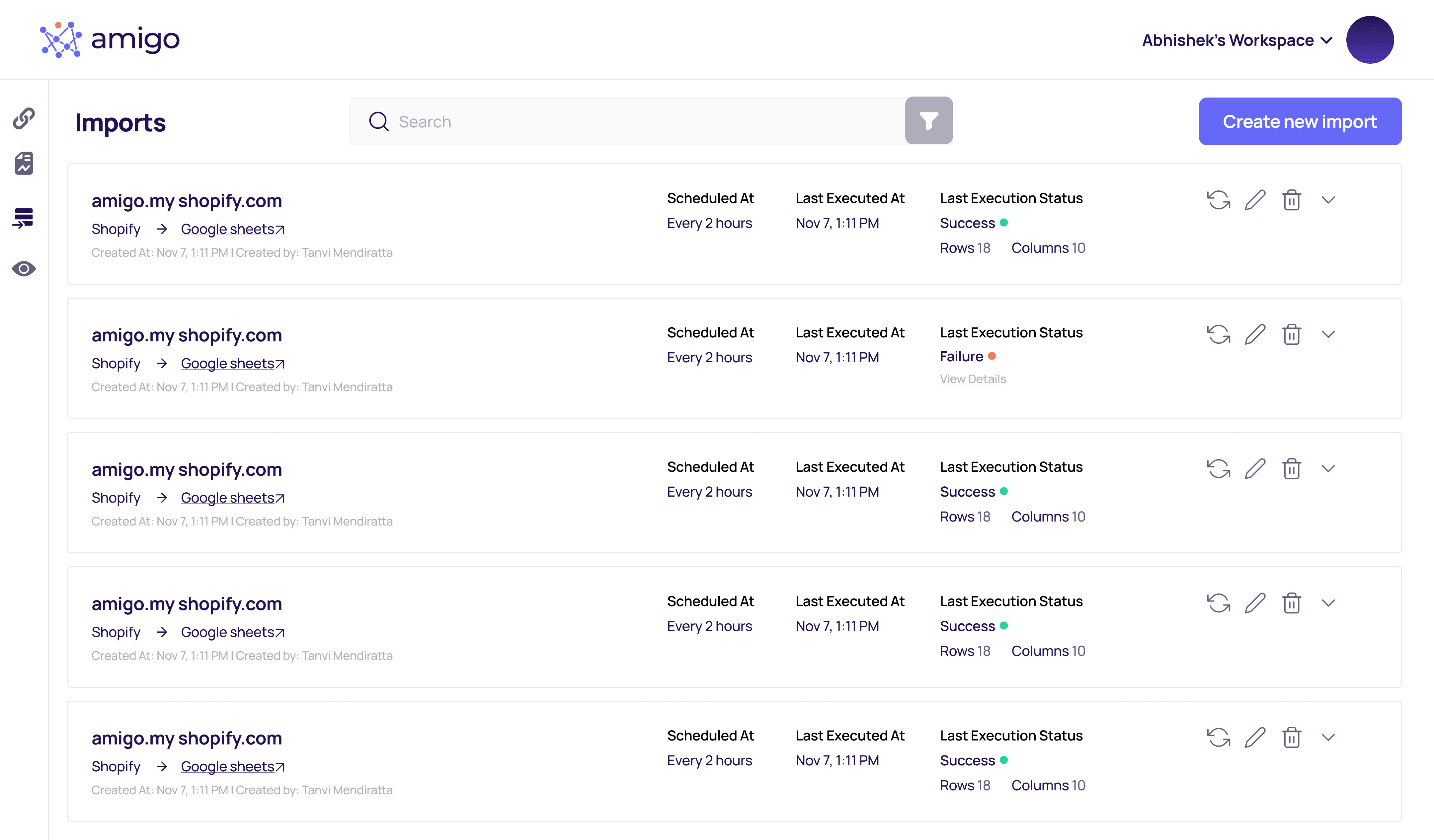This screenshot has height=840, width=1434.
Task: Re-run the fifth import card via refresh icon
Action: click(1218, 737)
